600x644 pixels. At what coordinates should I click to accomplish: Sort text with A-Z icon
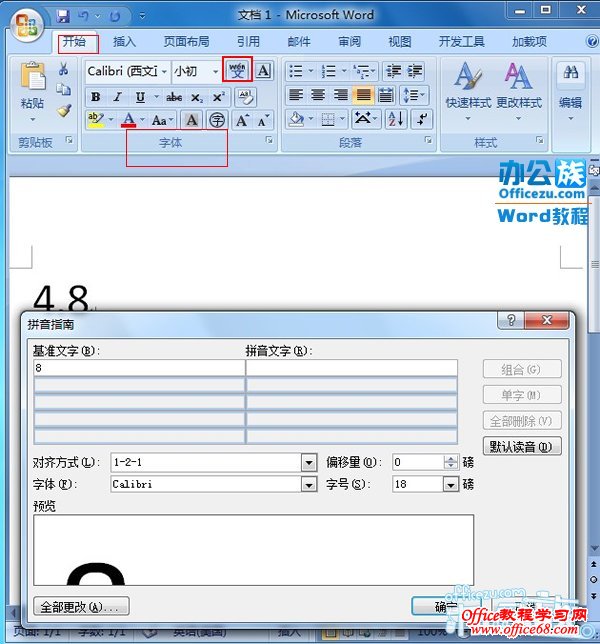pos(396,120)
